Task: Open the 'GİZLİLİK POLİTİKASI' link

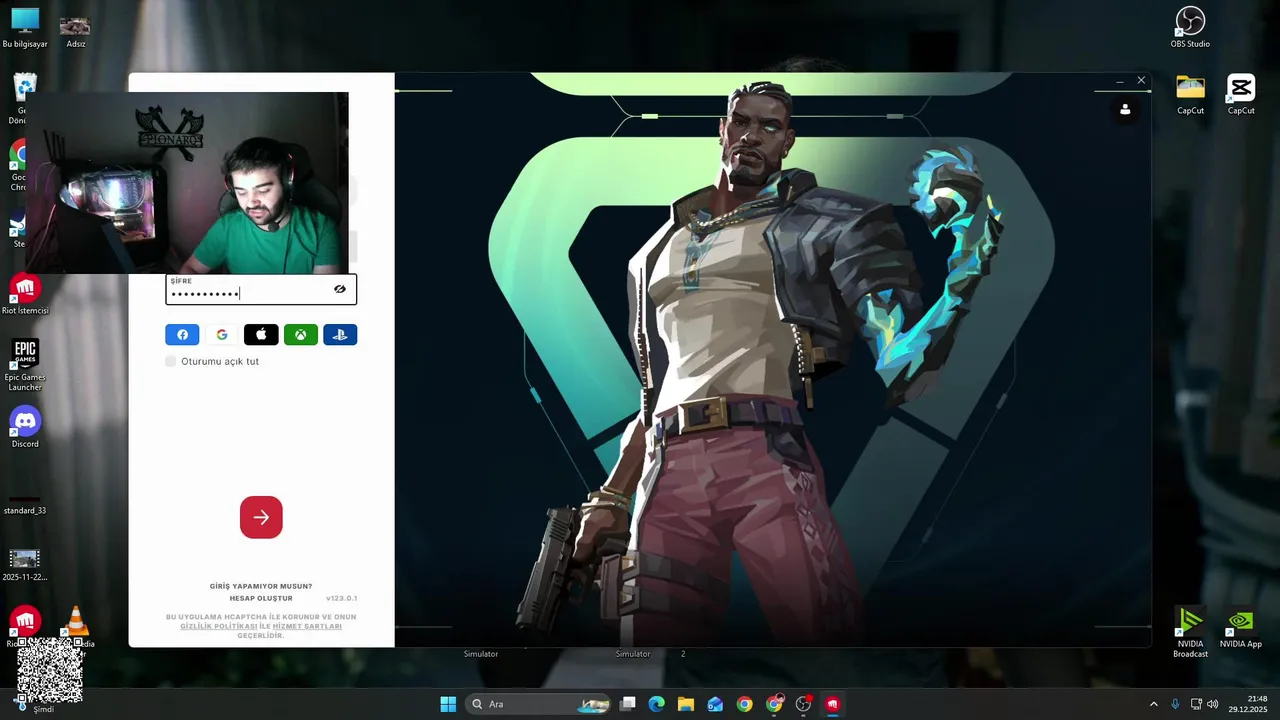Action: [219, 626]
